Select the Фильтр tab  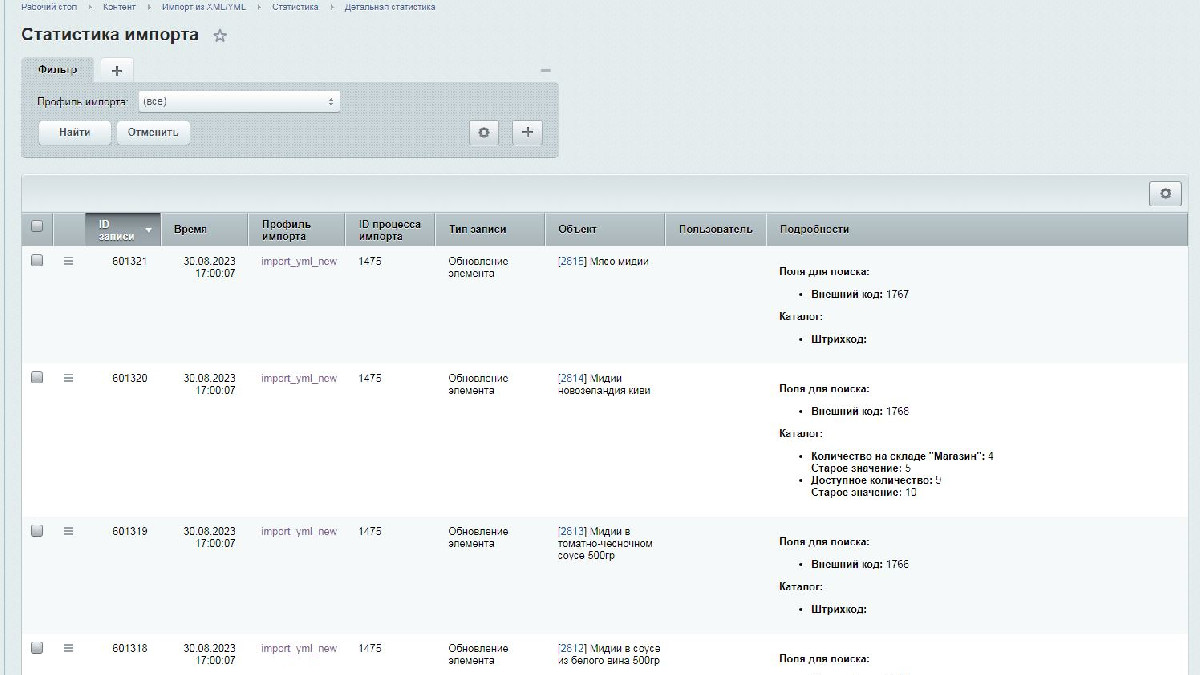pos(58,69)
